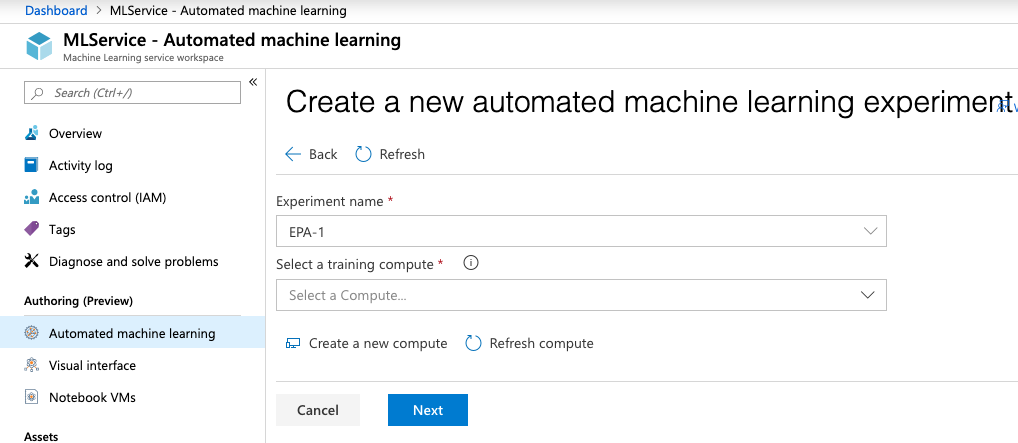Click the Assets section heading
This screenshot has width=1018, height=443.
(x=41, y=437)
